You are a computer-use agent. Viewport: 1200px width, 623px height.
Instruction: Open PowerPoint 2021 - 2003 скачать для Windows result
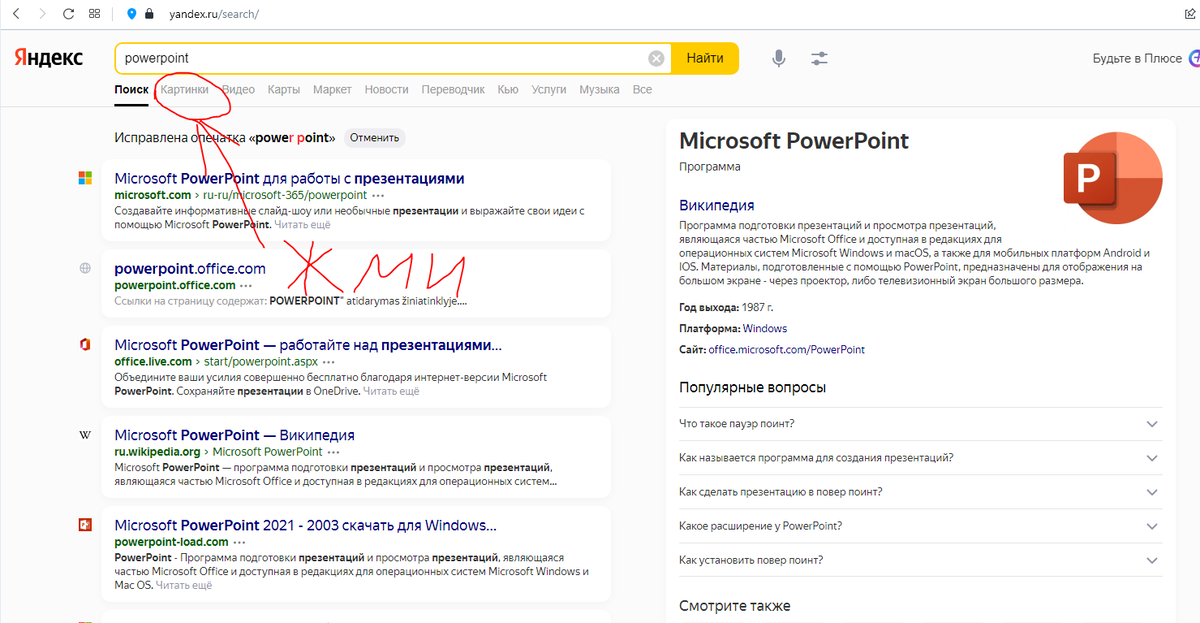pos(306,525)
